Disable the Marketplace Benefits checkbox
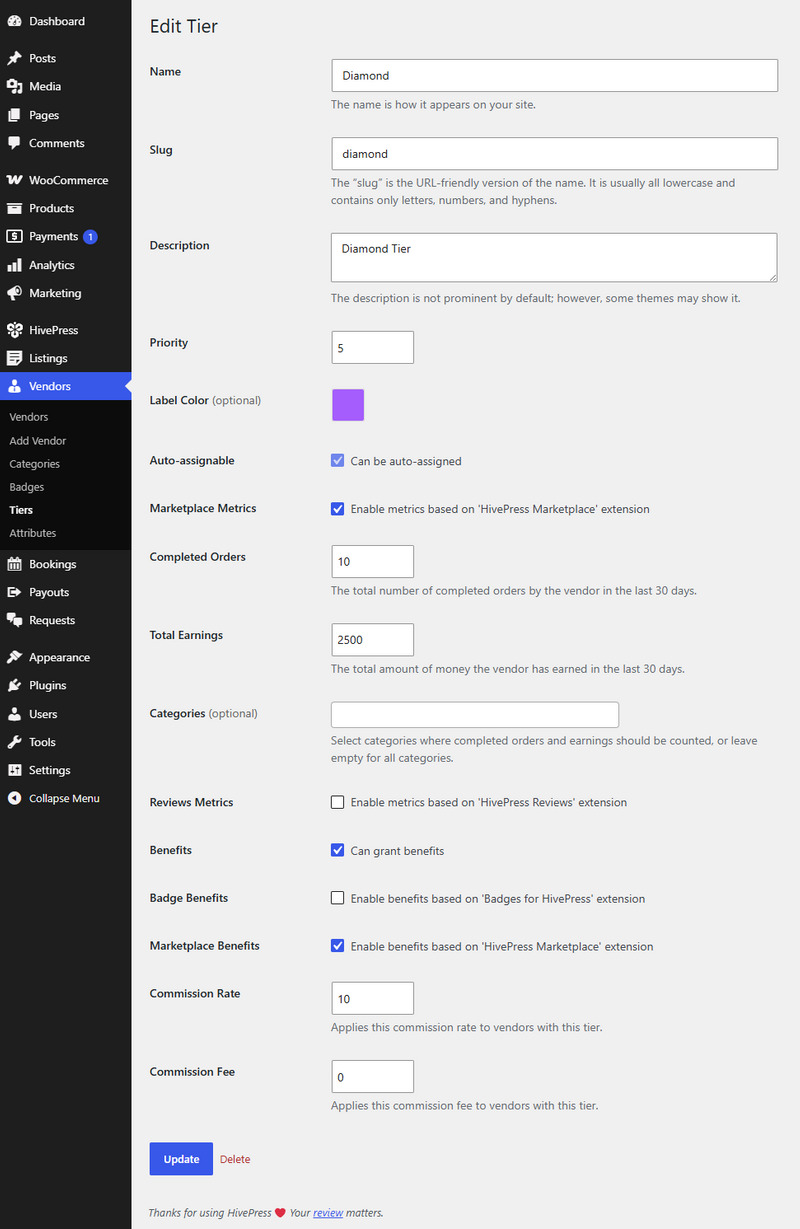Viewport: 800px width, 1229px height. tap(338, 946)
